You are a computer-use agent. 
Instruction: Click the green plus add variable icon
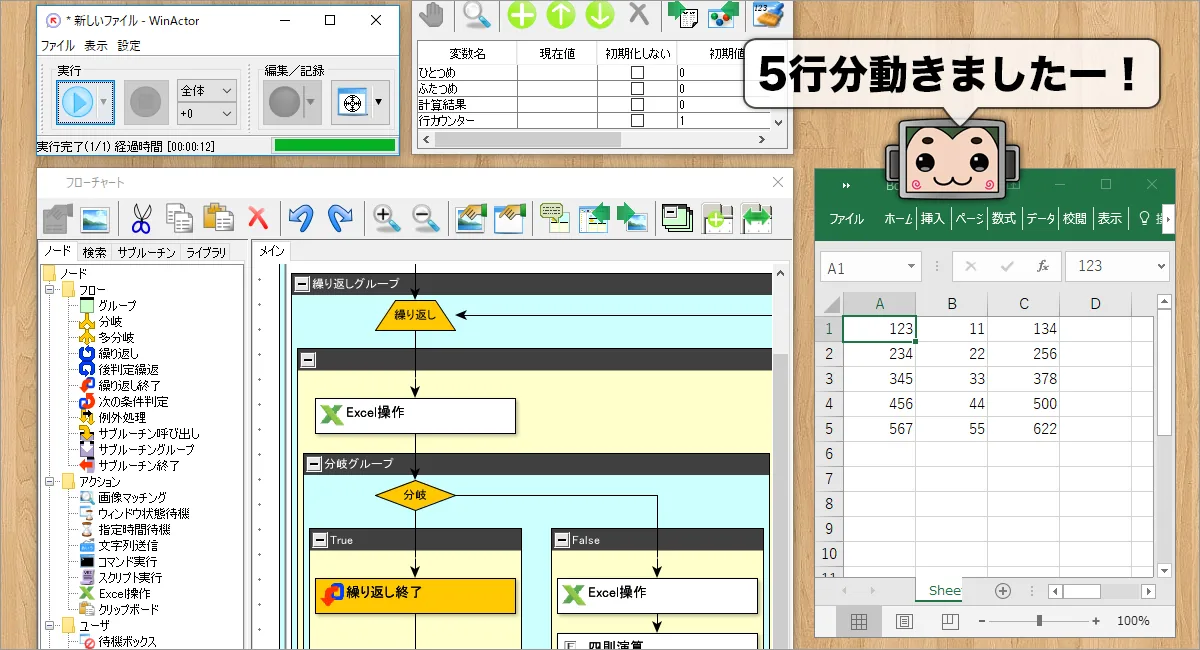click(x=521, y=15)
